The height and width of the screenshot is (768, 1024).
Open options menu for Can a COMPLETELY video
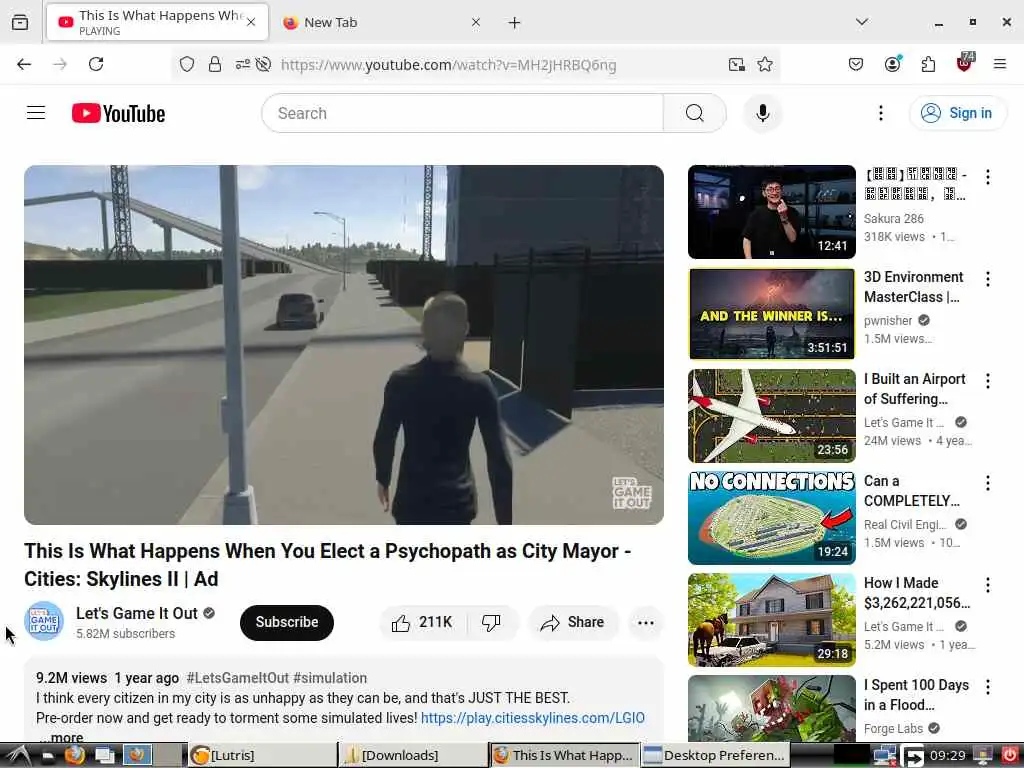coord(987,483)
